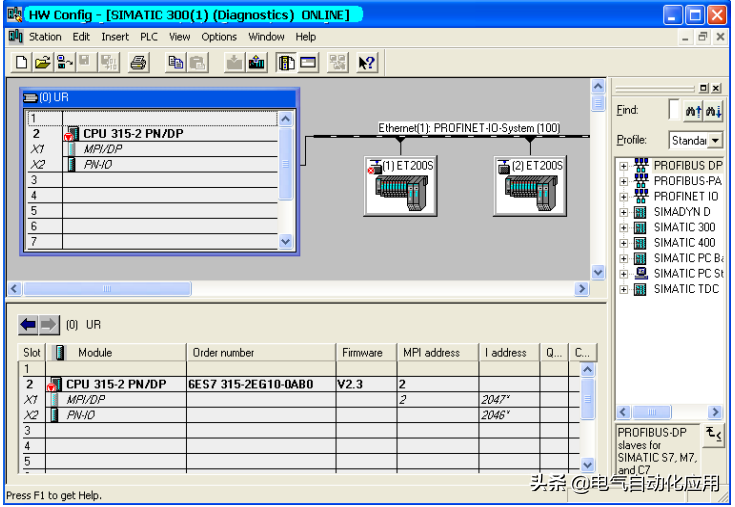Viewport: 735px width, 507px height.
Task: Click the Print toolbar icon
Action: click(138, 63)
